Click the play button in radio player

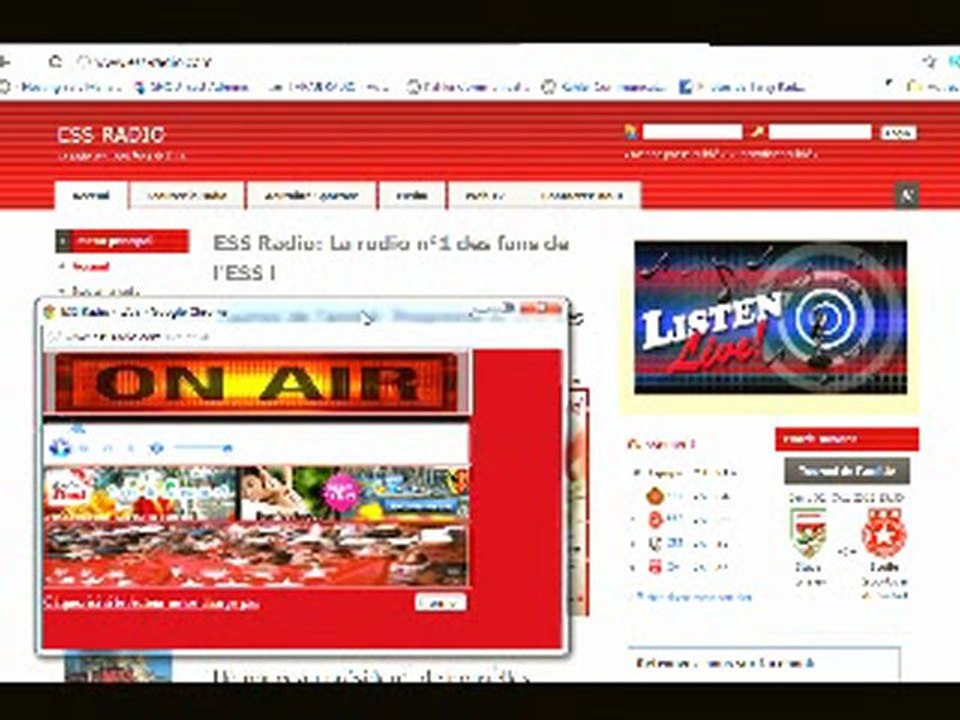point(59,448)
